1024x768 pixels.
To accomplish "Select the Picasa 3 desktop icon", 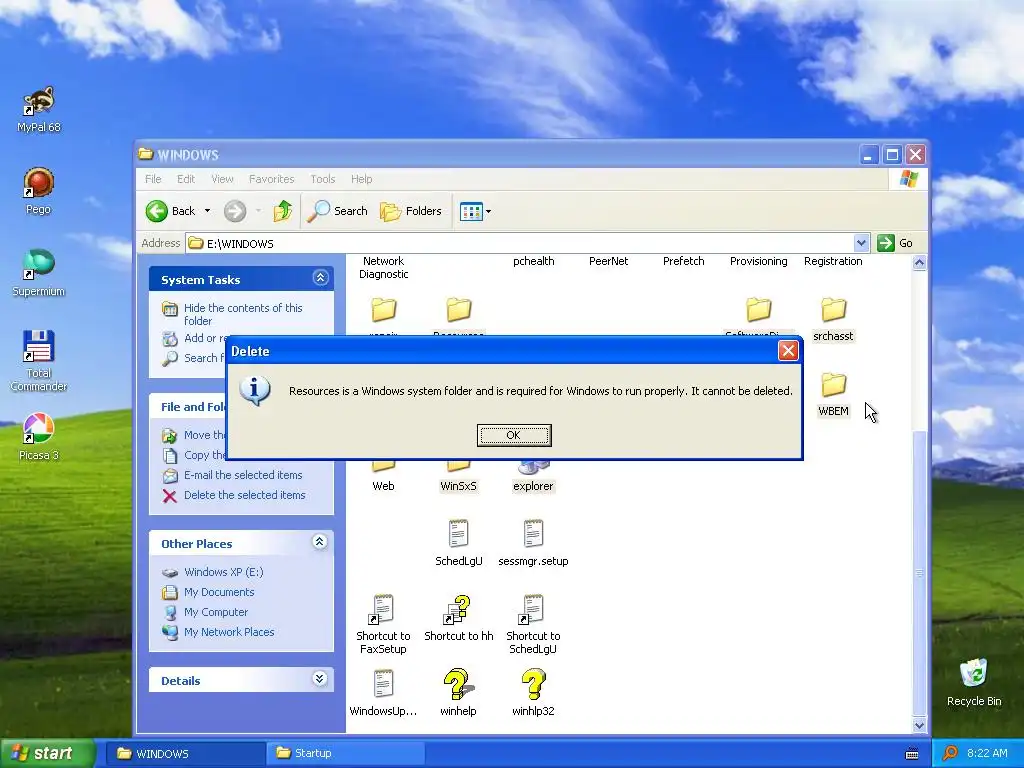I will [x=39, y=436].
